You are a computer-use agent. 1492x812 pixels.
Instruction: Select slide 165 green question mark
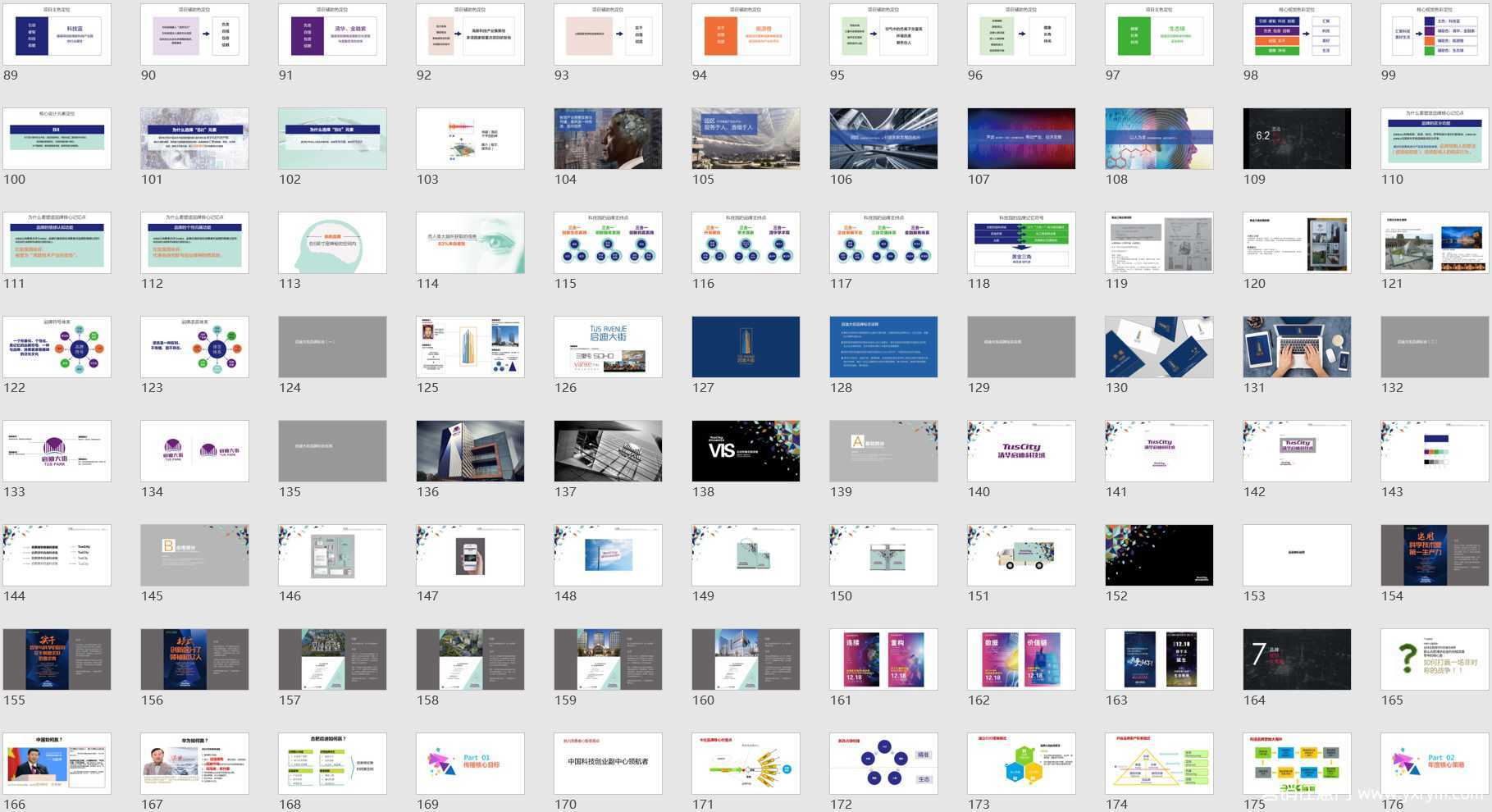pyautogui.click(x=1435, y=659)
